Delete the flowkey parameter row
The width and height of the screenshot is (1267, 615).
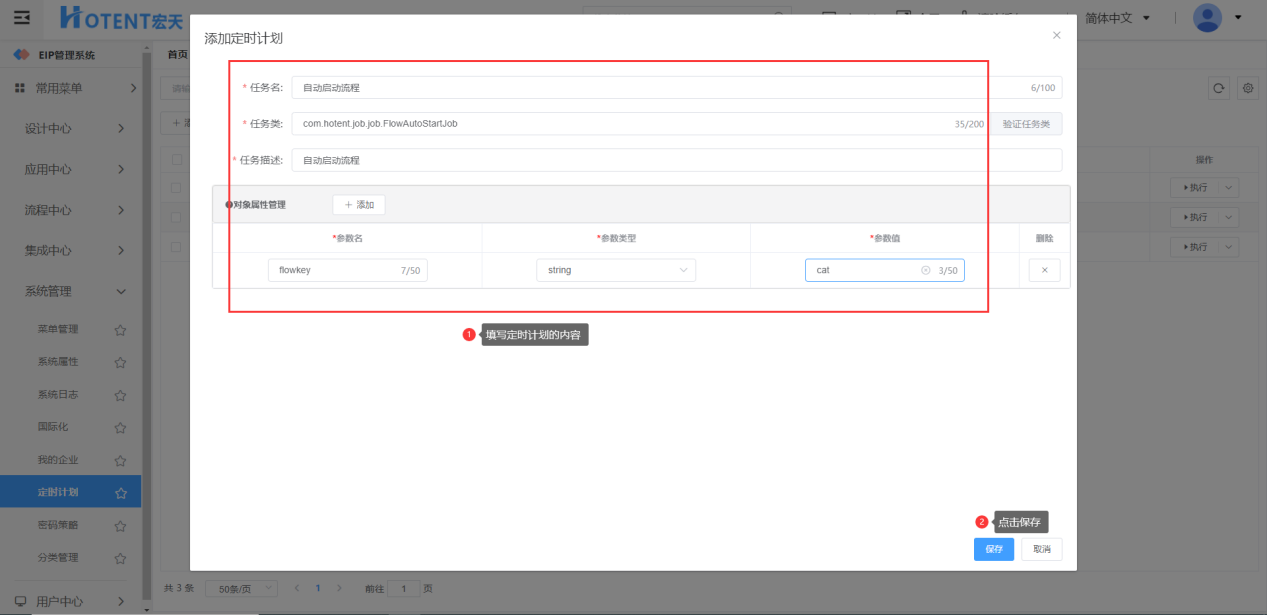pyautogui.click(x=1044, y=270)
